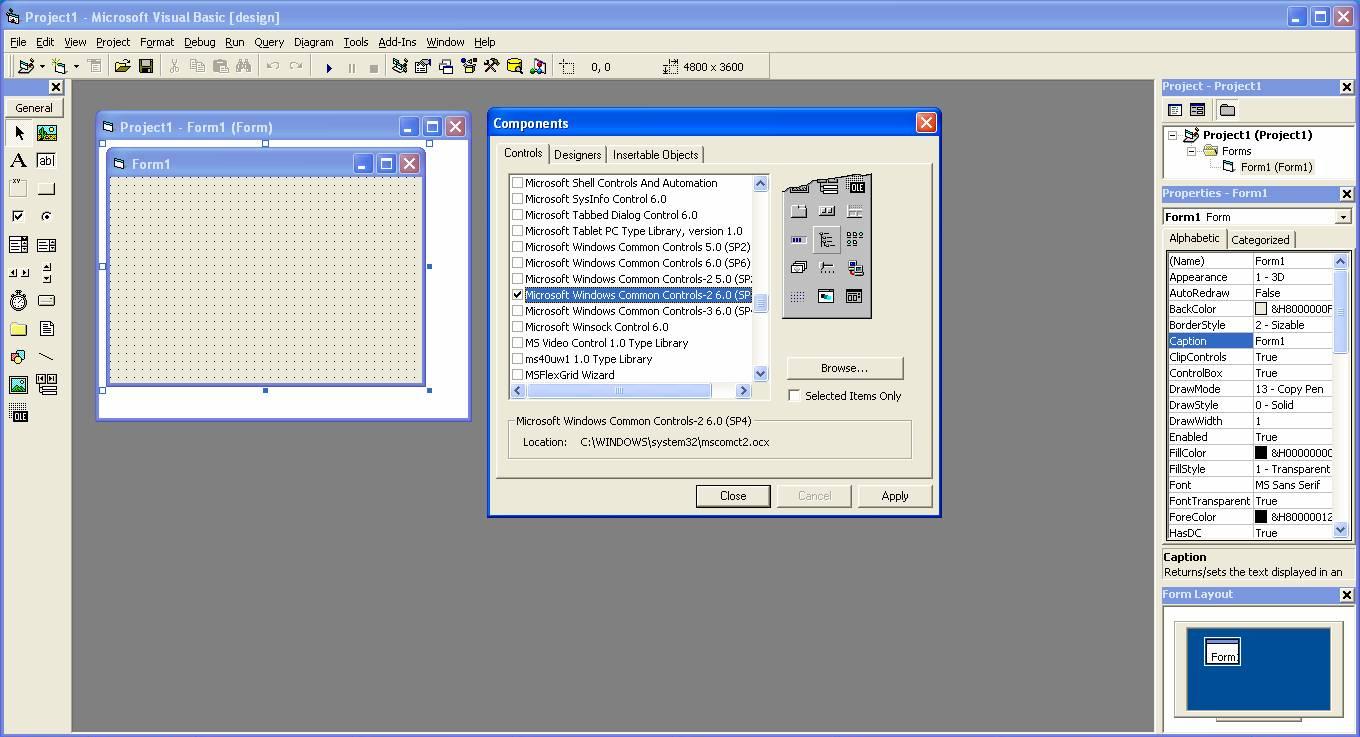
Task: Switch to the Insertable Objects tab
Action: pos(656,155)
